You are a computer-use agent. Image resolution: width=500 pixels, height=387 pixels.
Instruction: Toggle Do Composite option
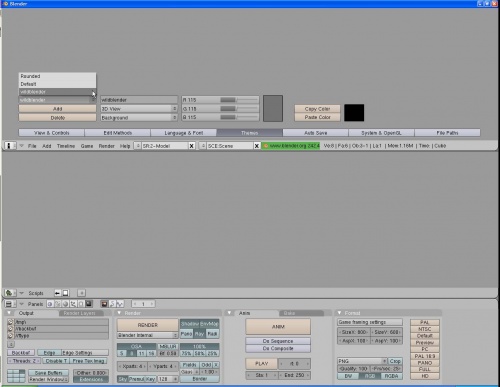pyautogui.click(x=278, y=348)
